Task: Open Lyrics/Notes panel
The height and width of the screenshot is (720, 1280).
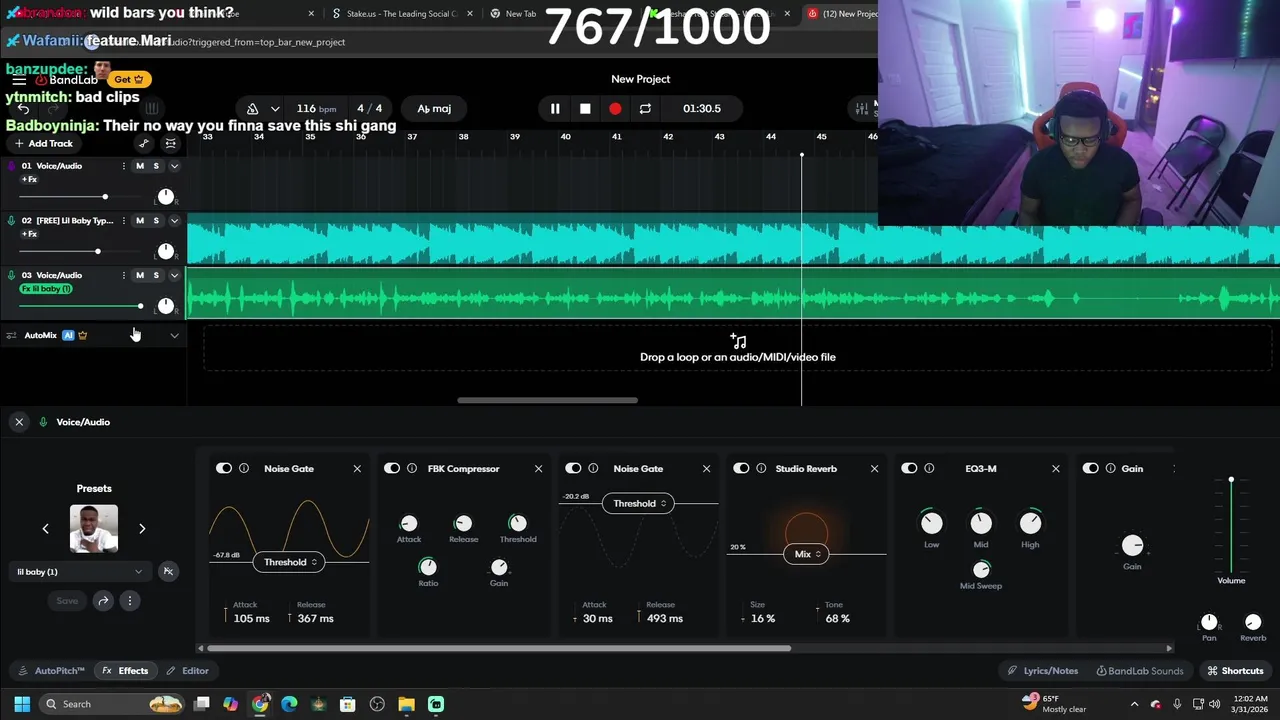Action: [1042, 671]
